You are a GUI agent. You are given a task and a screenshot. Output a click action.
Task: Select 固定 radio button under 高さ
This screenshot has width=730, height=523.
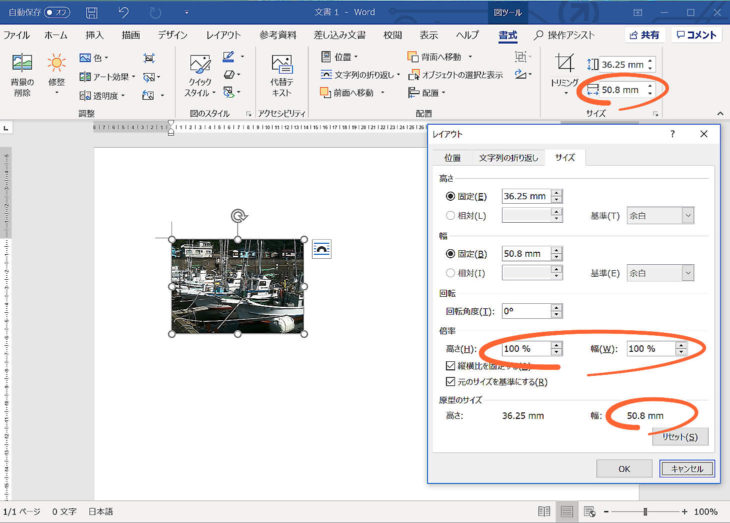pyautogui.click(x=450, y=196)
